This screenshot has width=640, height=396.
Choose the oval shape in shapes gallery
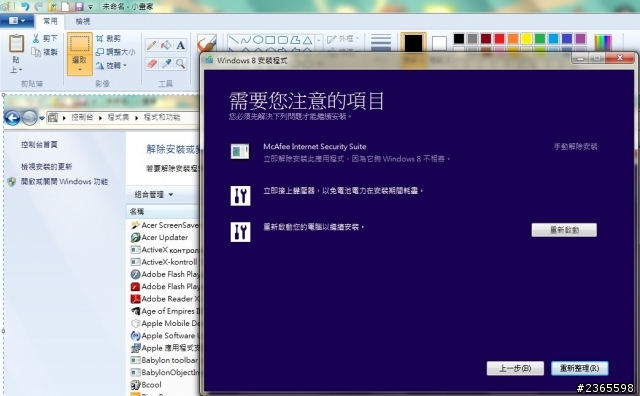pos(258,40)
